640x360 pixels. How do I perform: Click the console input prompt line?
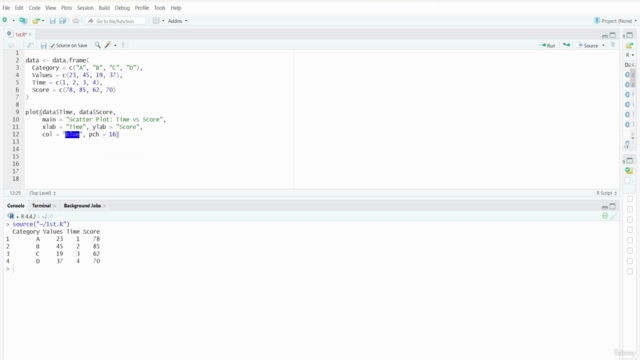click(x=310, y=269)
